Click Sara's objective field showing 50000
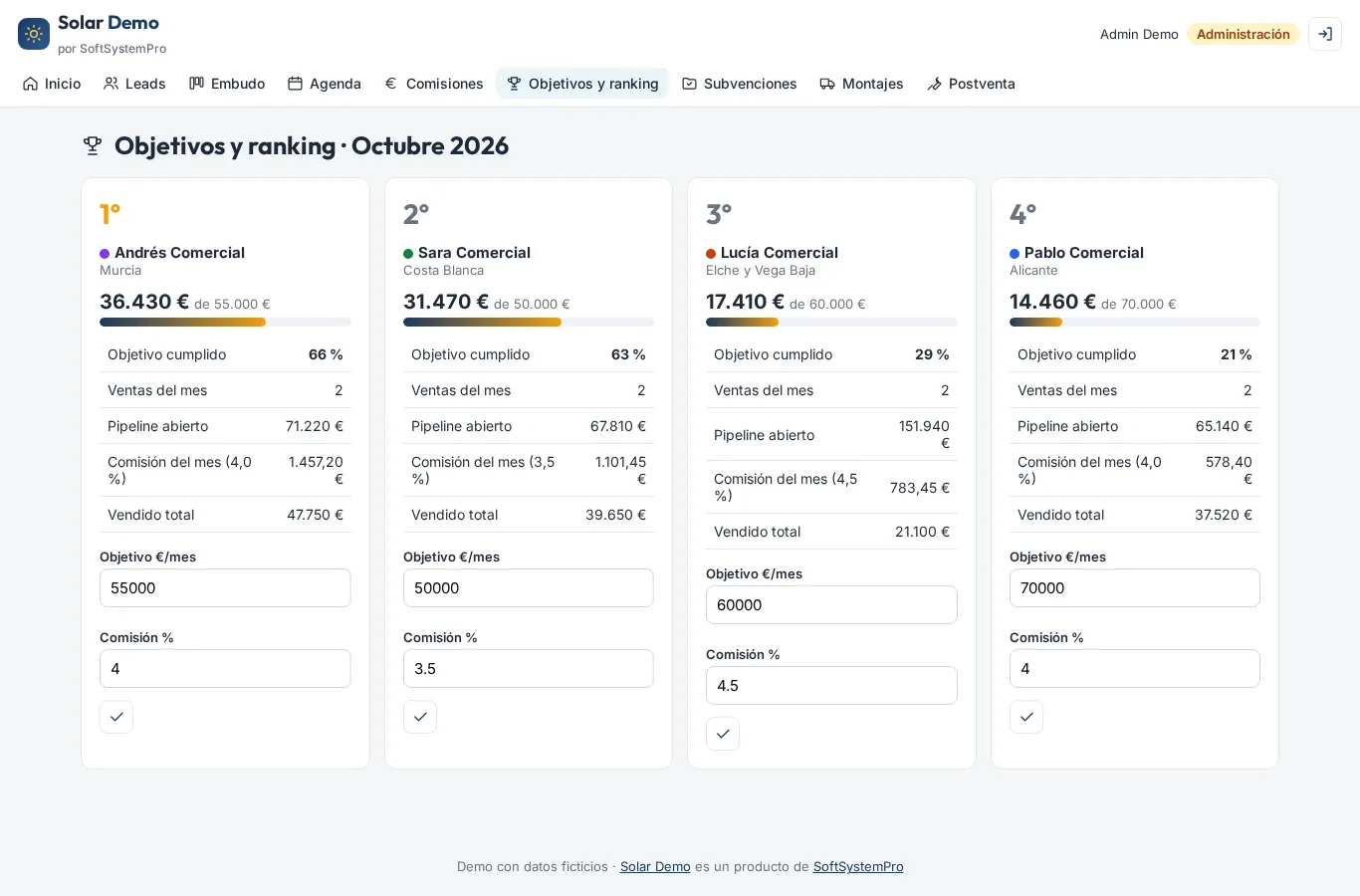The width and height of the screenshot is (1360, 896). pos(529,588)
